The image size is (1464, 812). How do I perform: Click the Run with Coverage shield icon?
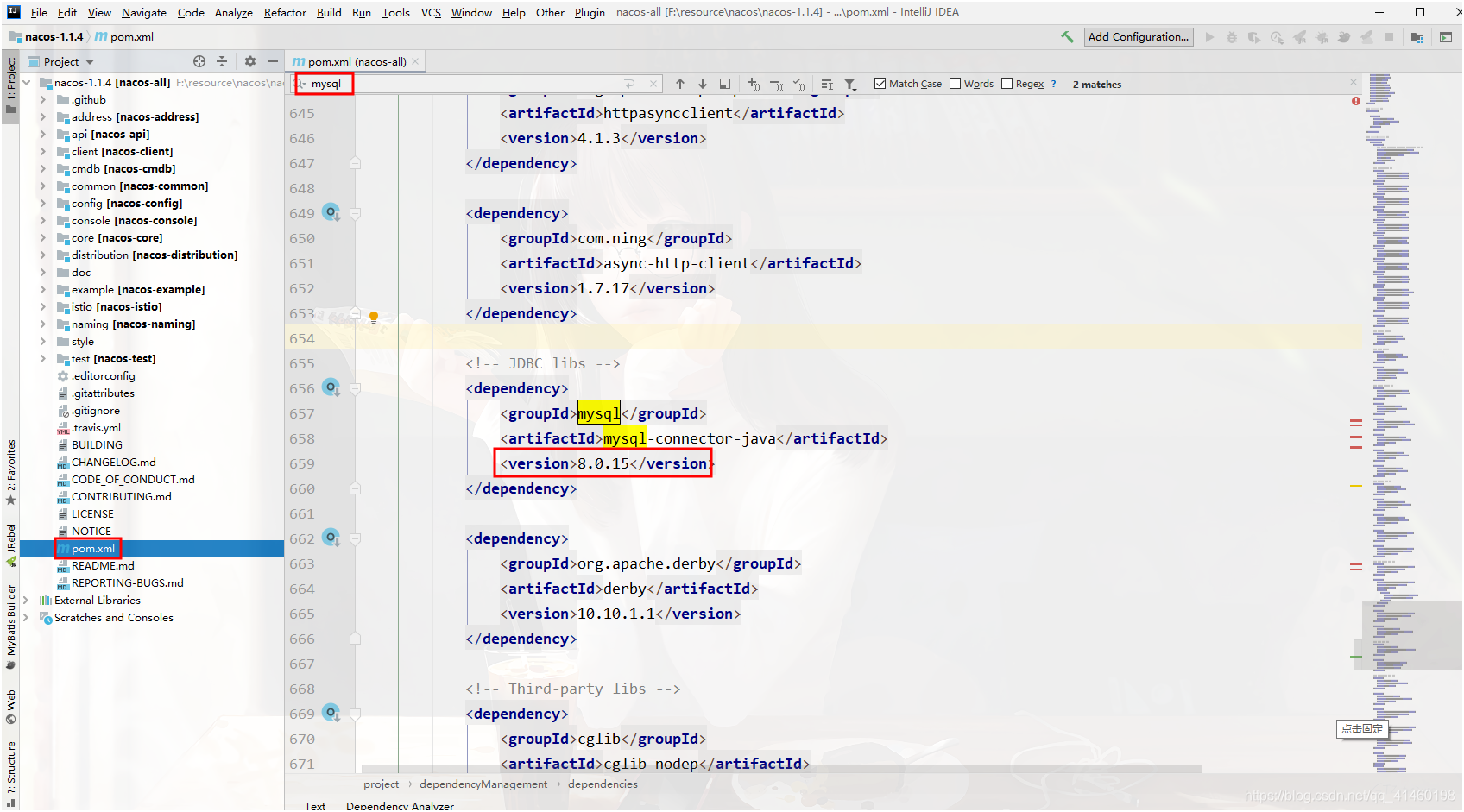pyautogui.click(x=1254, y=37)
